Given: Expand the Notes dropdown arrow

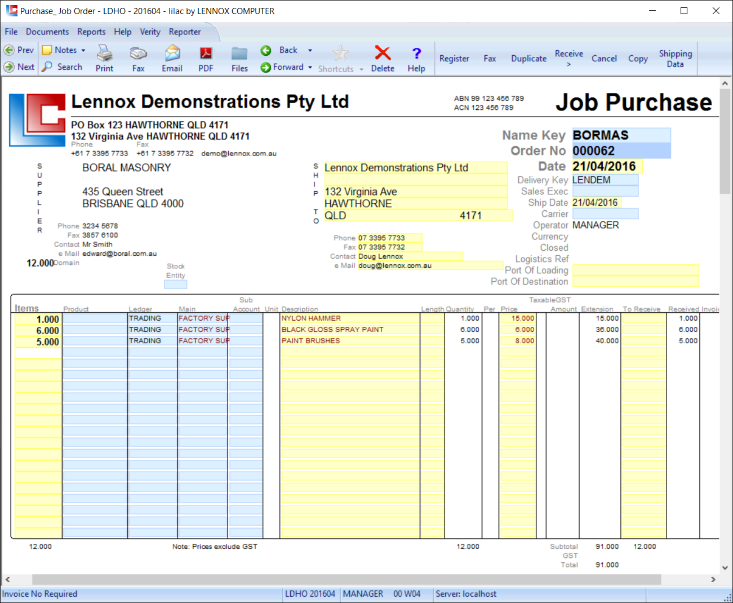Looking at the screenshot, I should point(83,50).
